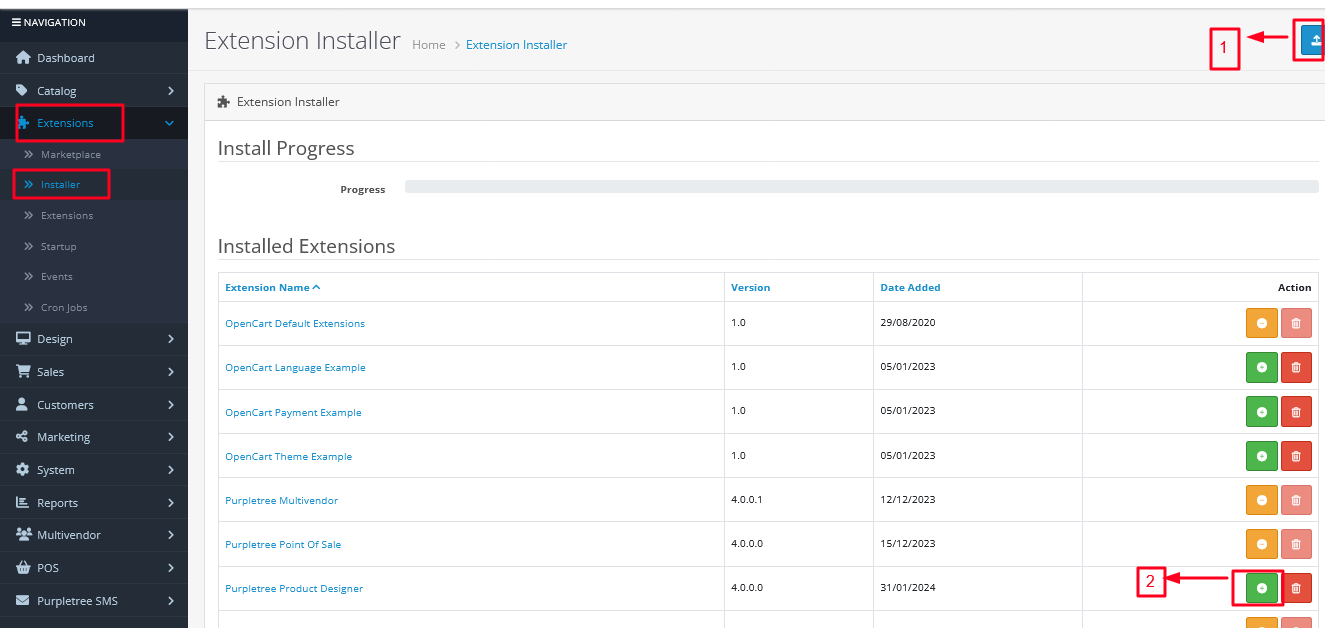This screenshot has height=628, width=1325.
Task: Open OpenCart Default Extensions link
Action: click(295, 323)
